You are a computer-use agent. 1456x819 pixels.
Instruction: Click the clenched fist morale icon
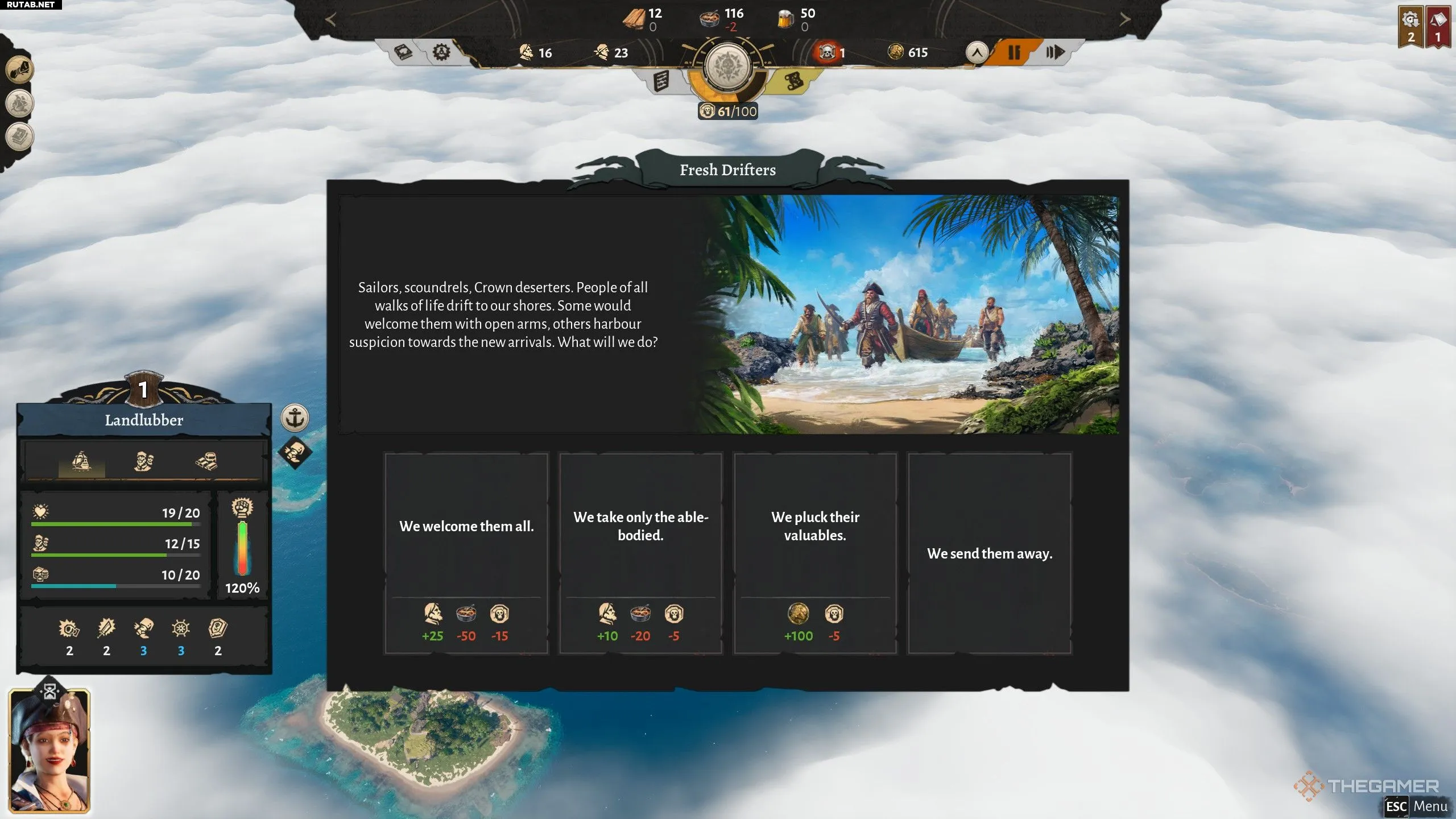click(x=242, y=507)
